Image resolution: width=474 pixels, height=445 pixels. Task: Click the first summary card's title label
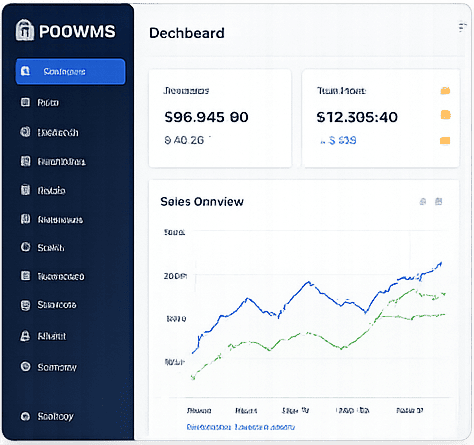186,91
